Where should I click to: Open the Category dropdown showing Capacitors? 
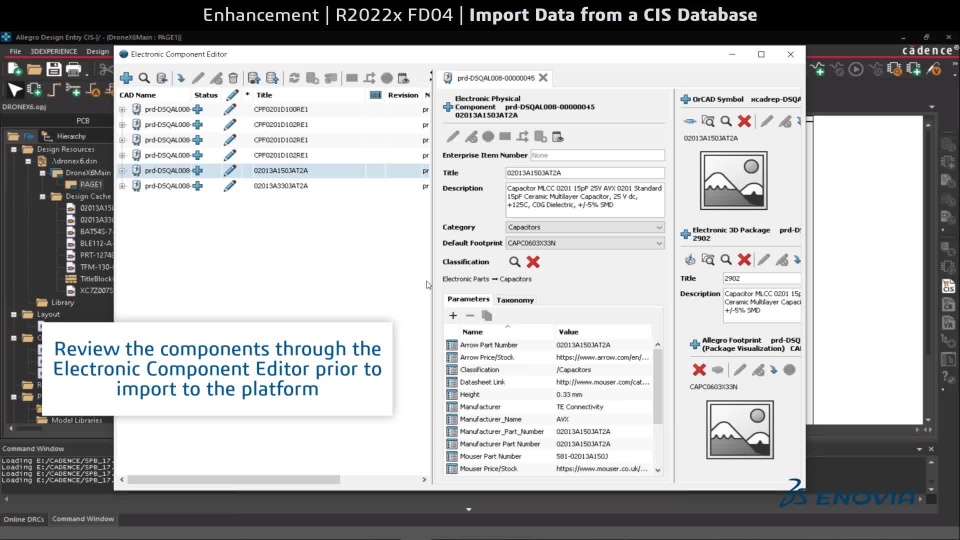pos(585,227)
